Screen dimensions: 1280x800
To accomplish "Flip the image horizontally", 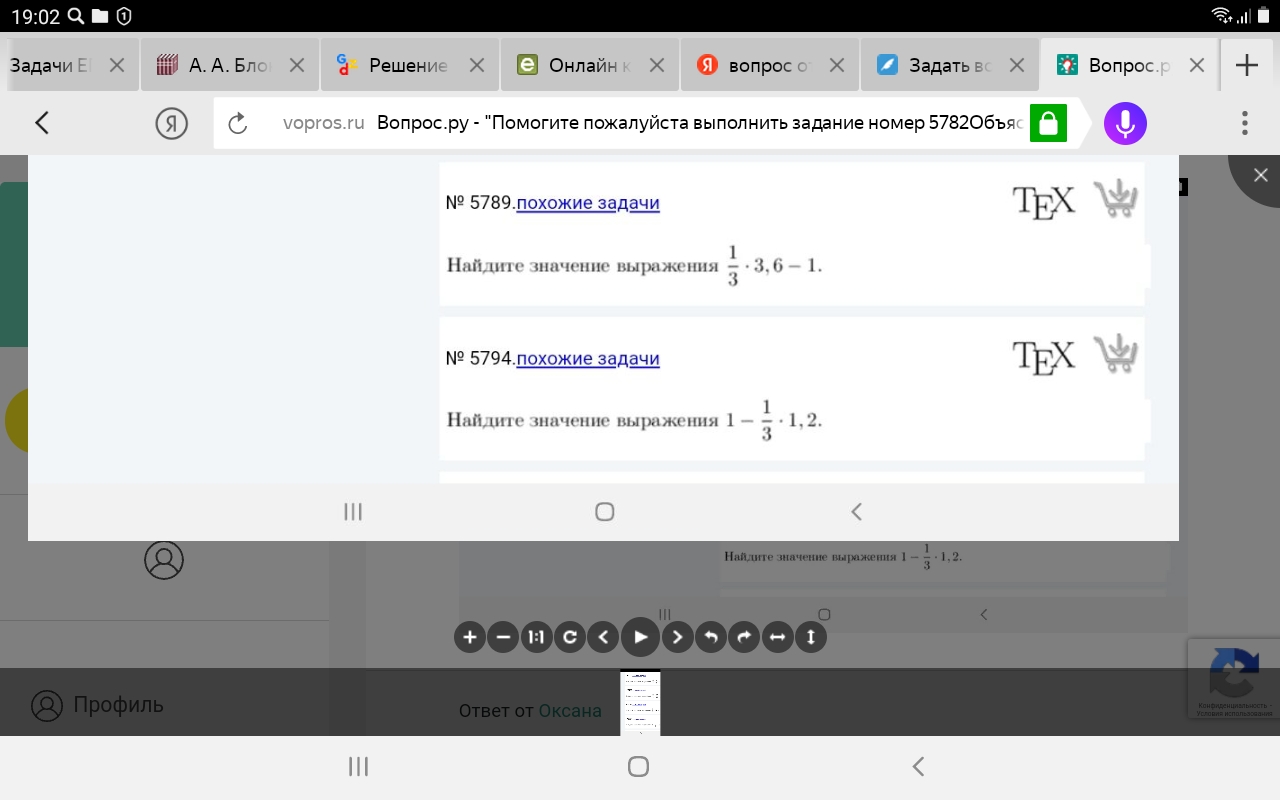I will 778,637.
